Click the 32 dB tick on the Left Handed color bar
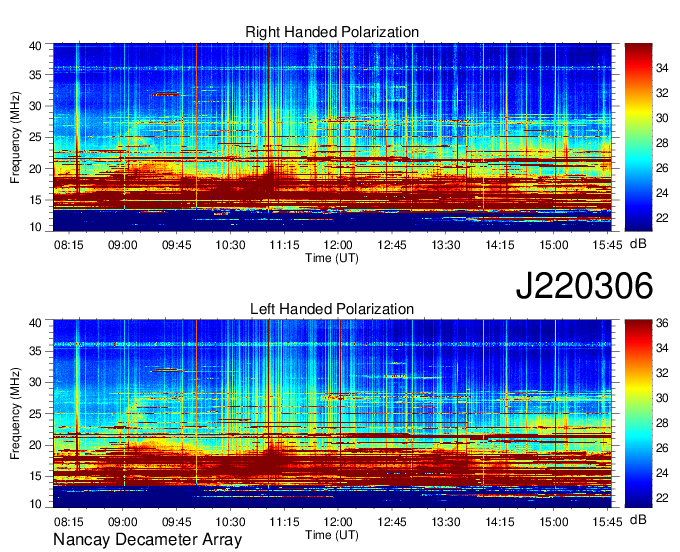The image size is (680, 552). pos(662,373)
